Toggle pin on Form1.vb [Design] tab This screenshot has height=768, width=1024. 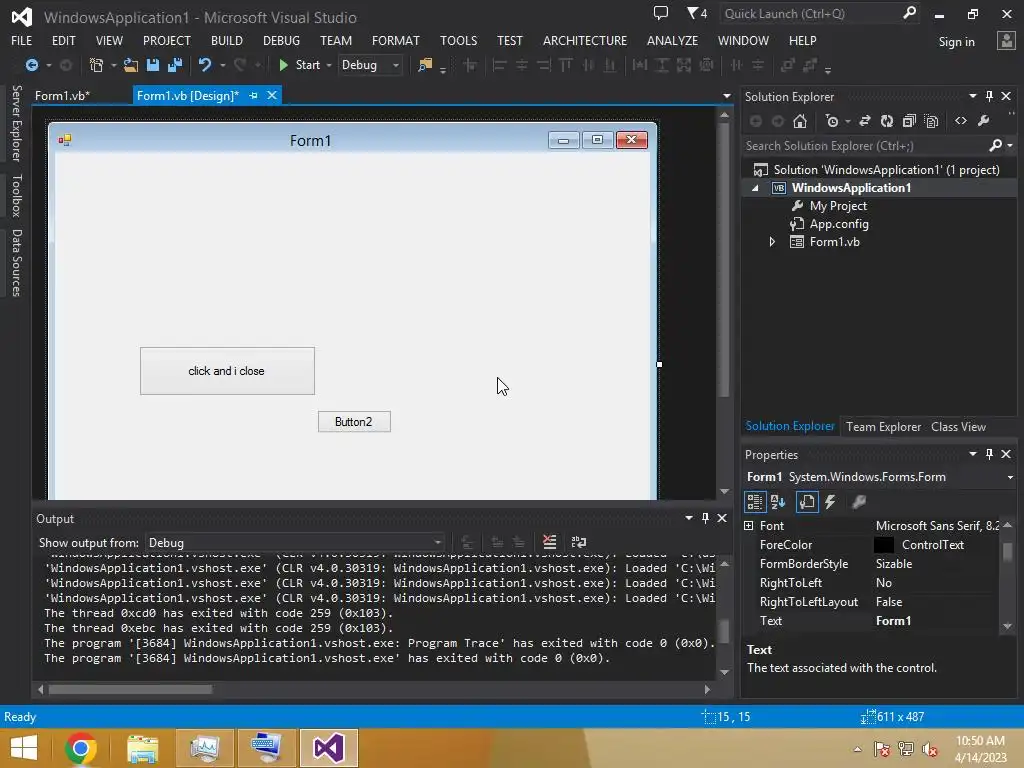pos(253,95)
